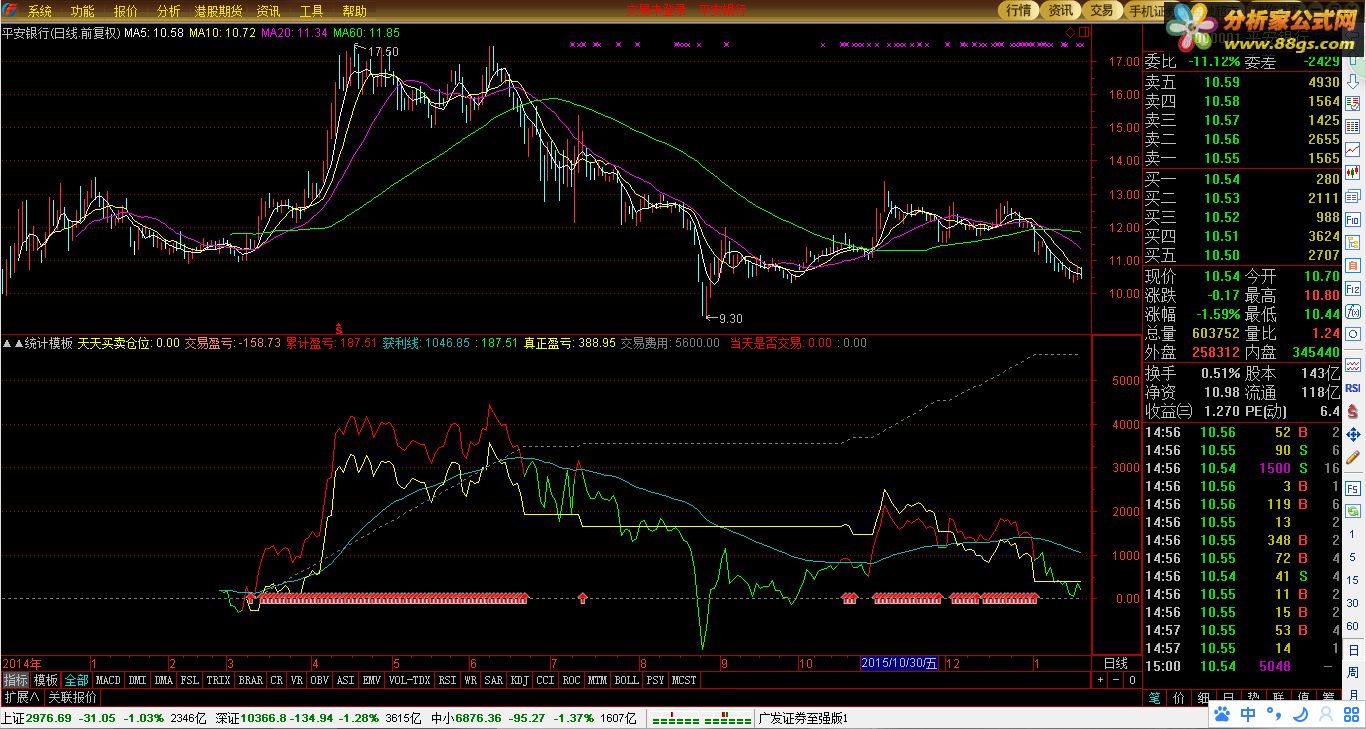Image resolution: width=1366 pixels, height=729 pixels.
Task: Open the 关联报价 tab
Action: (72, 697)
